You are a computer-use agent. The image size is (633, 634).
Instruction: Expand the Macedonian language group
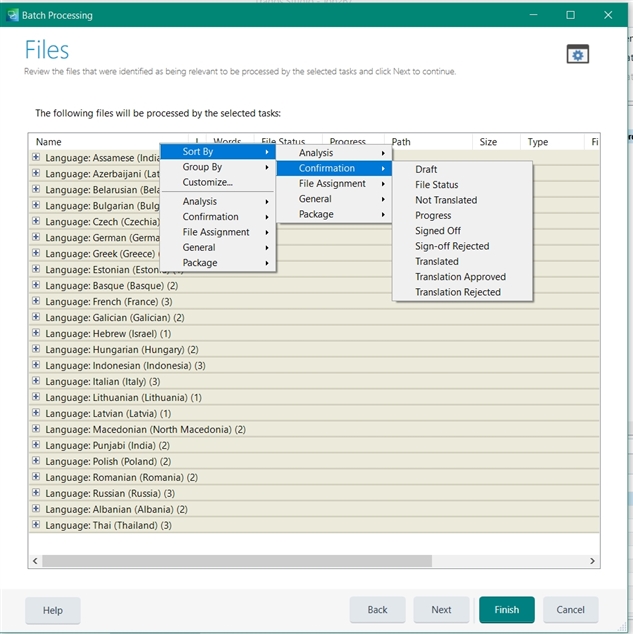36,429
